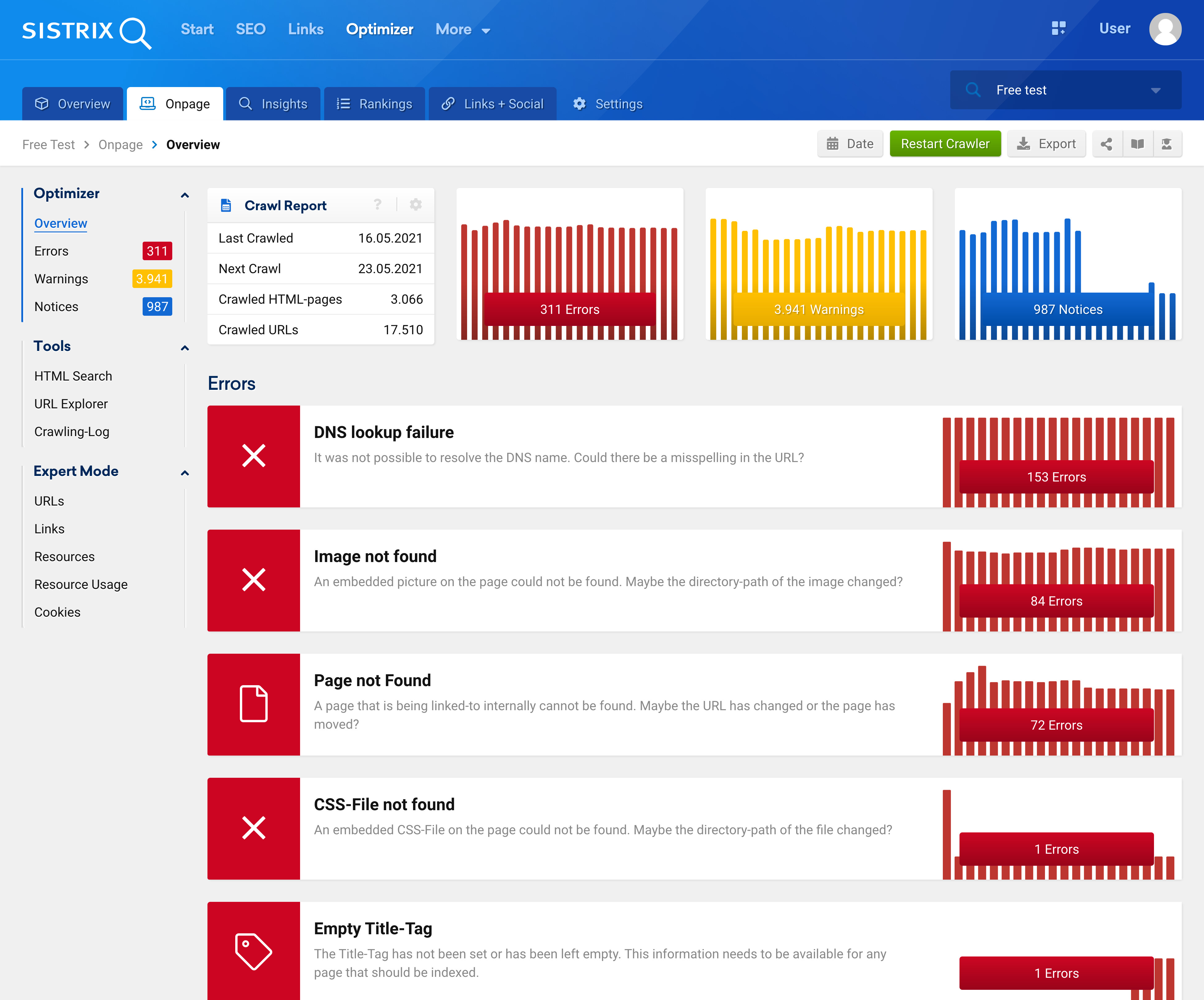Click the Image not found X icon
This screenshot has width=1204, height=1000.
(x=253, y=580)
